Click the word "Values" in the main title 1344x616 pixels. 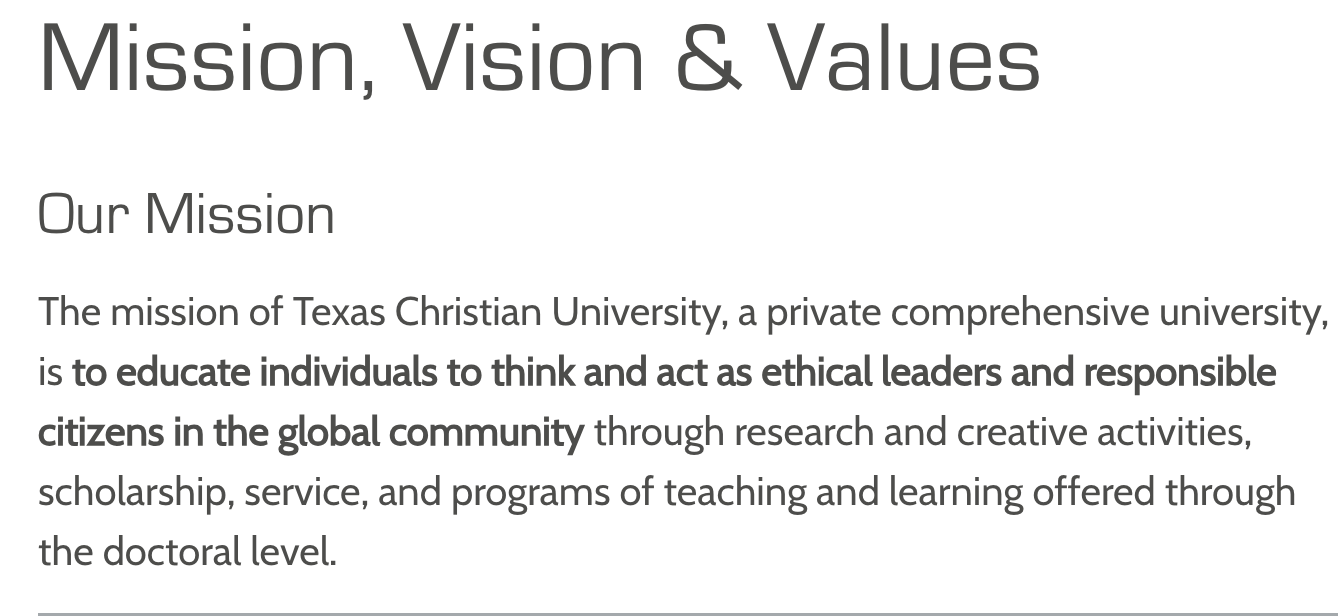click(x=904, y=60)
